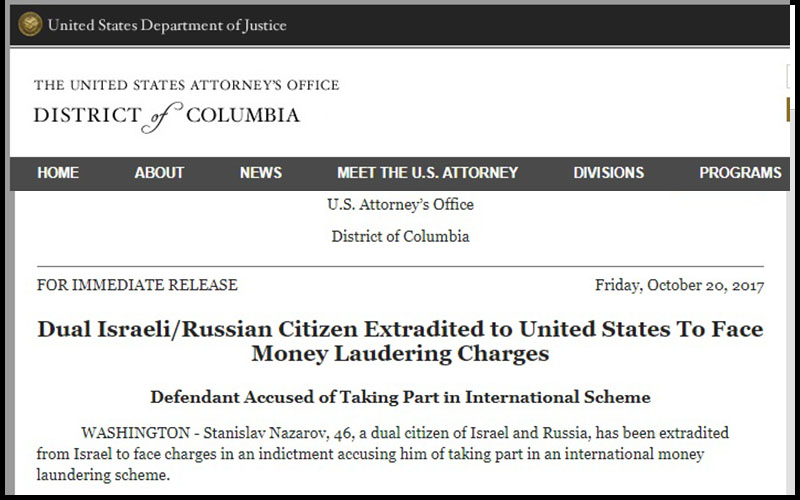Go to the HOME menu item
800x500 pixels.
point(58,172)
